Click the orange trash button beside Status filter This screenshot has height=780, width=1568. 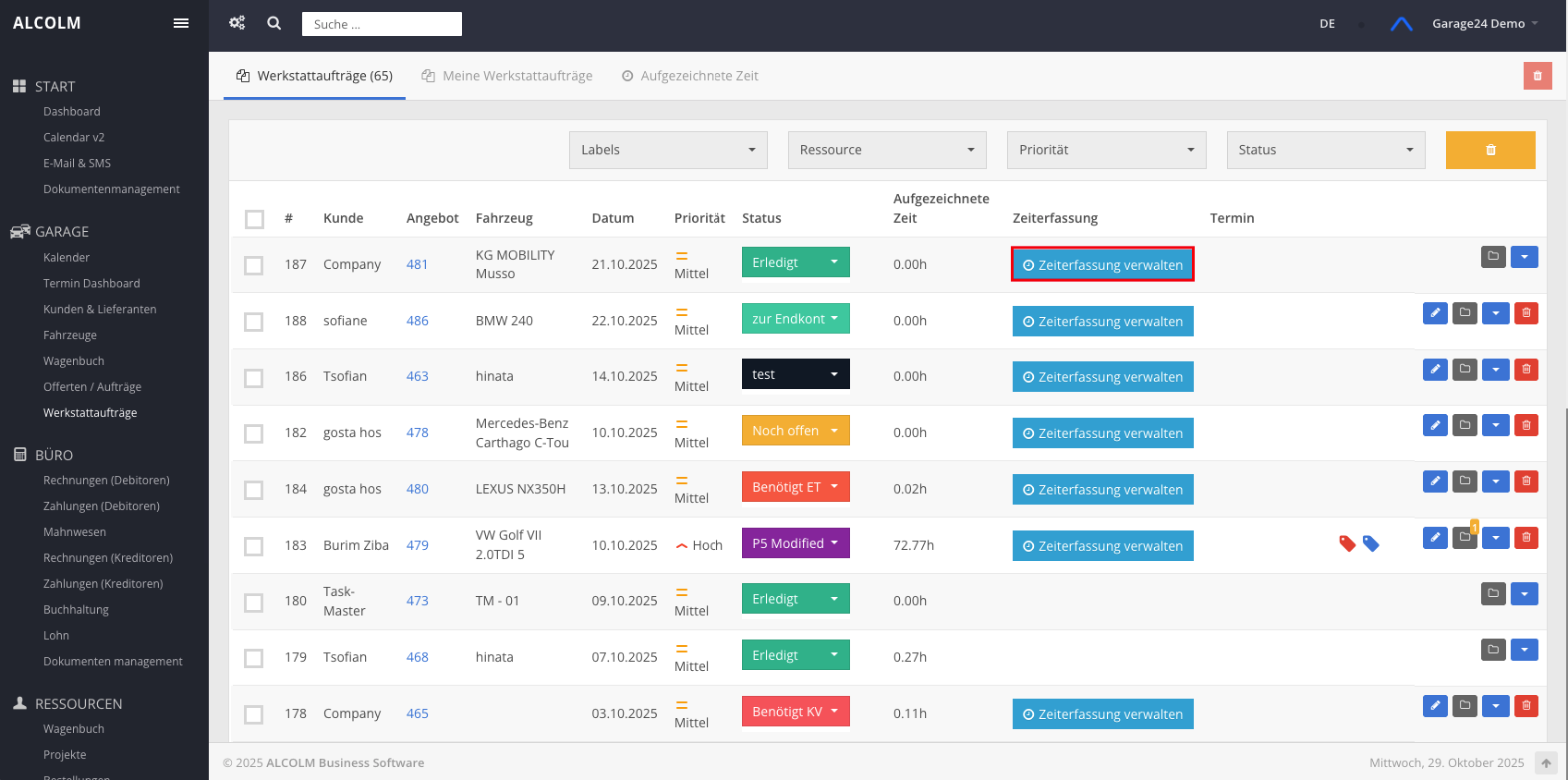point(1489,150)
